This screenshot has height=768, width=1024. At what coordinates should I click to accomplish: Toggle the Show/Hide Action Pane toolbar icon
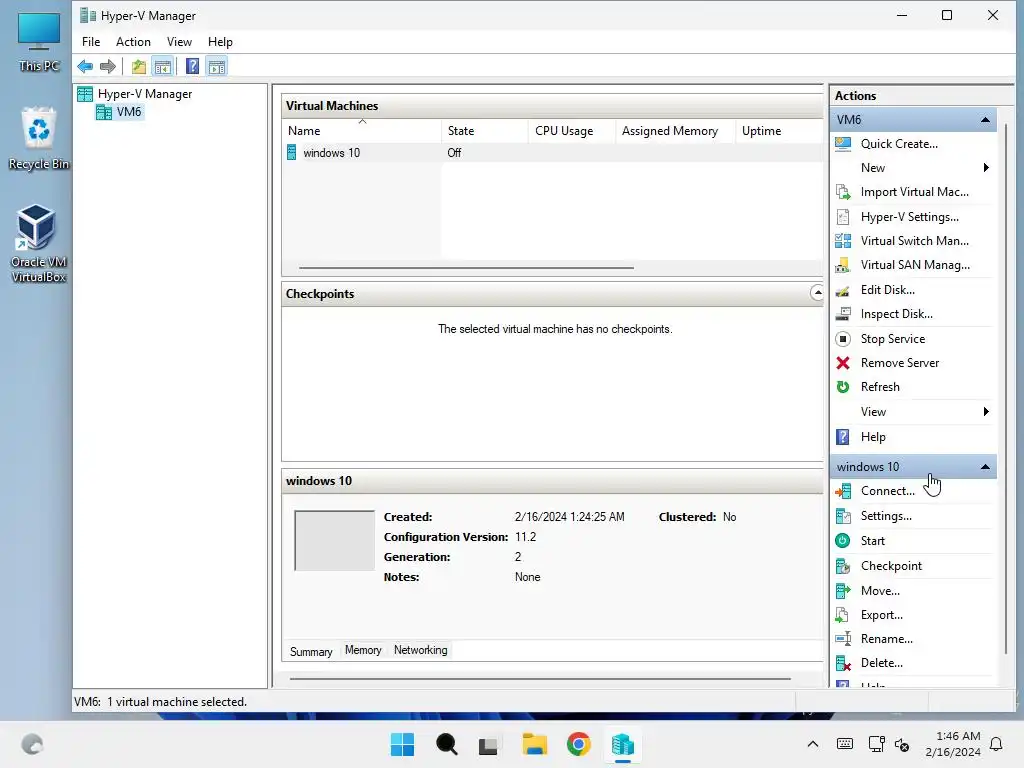coord(217,67)
